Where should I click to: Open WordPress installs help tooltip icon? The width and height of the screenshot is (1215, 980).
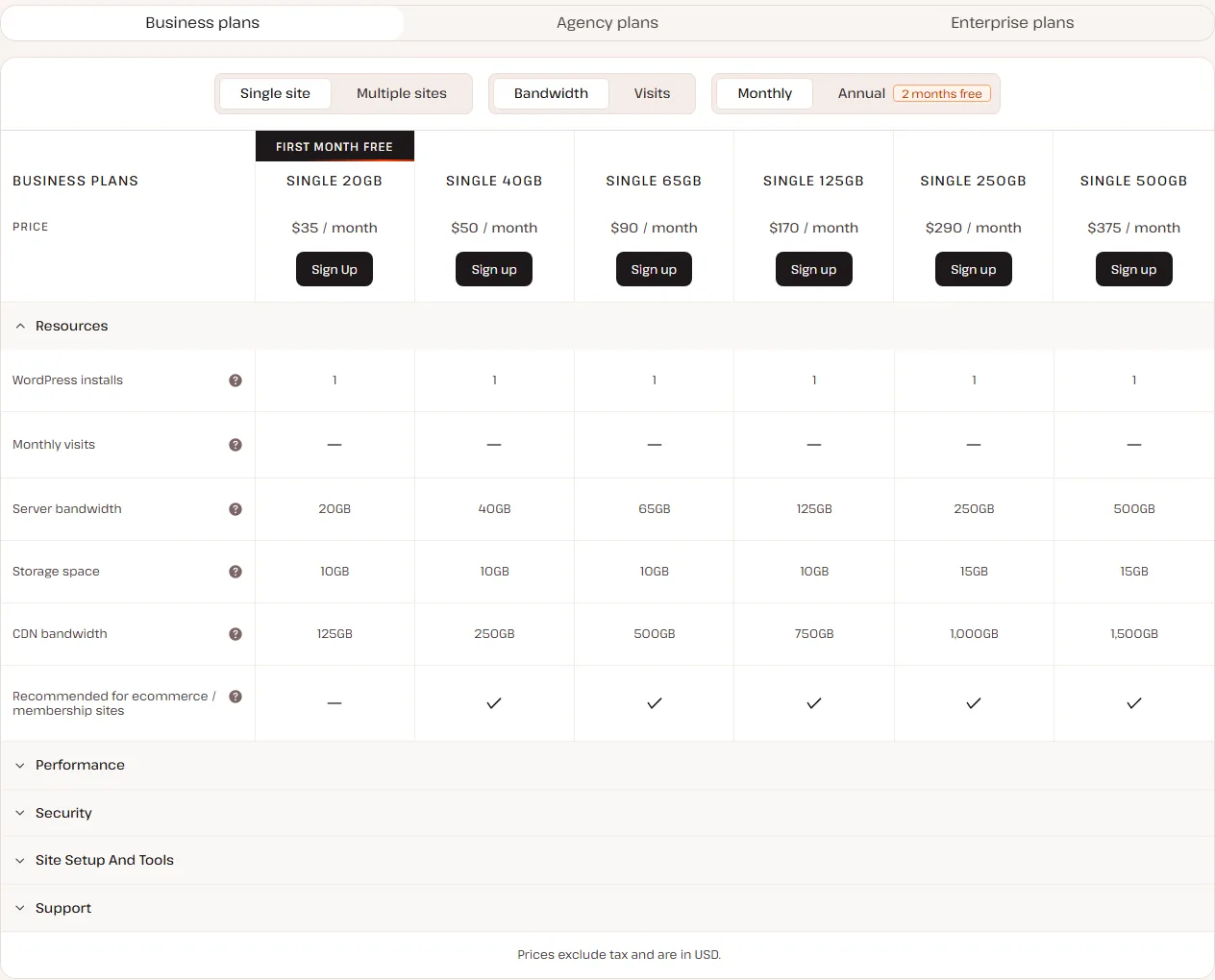click(236, 380)
